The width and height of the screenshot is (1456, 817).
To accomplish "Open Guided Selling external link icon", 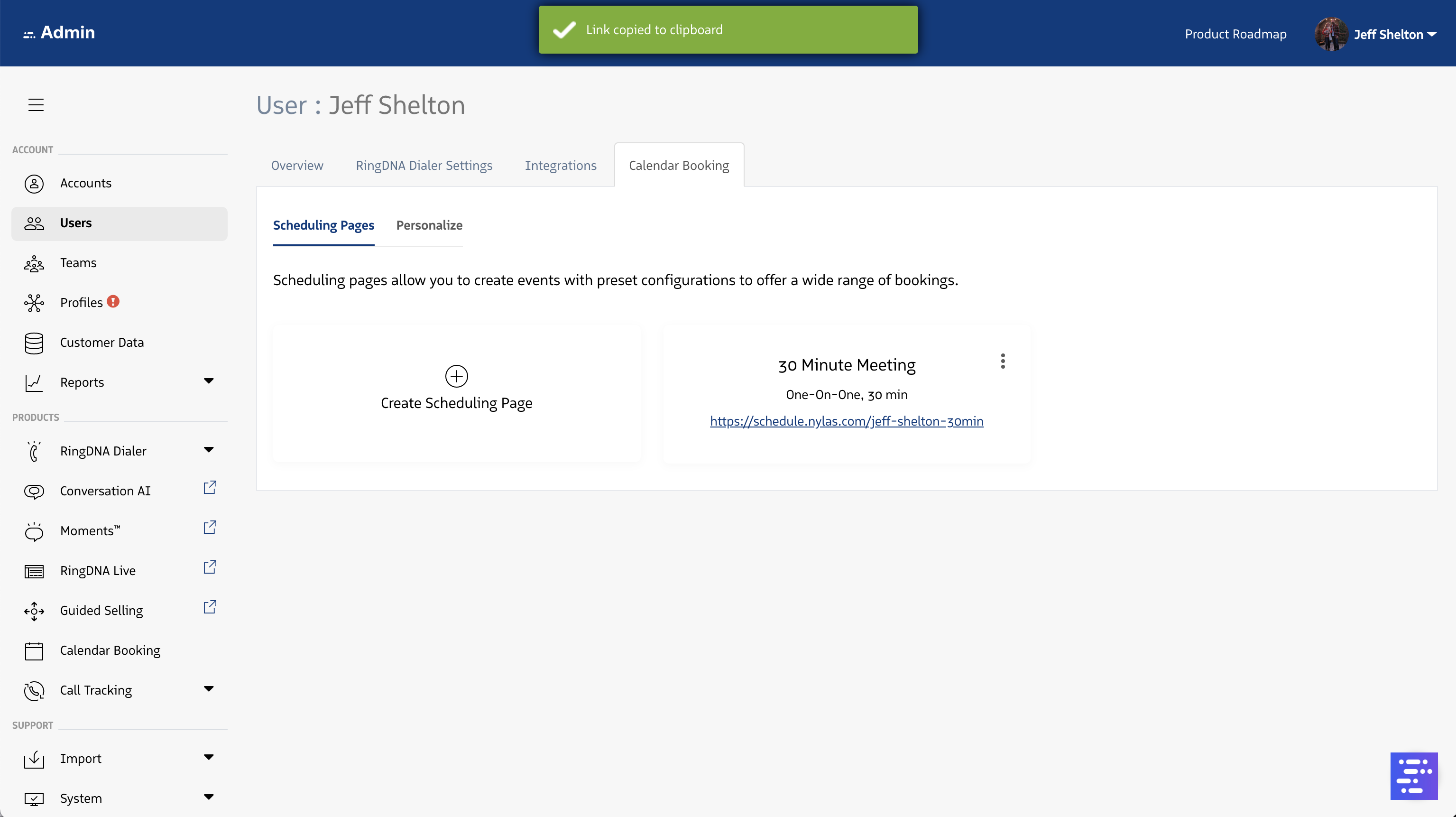I will (x=210, y=607).
